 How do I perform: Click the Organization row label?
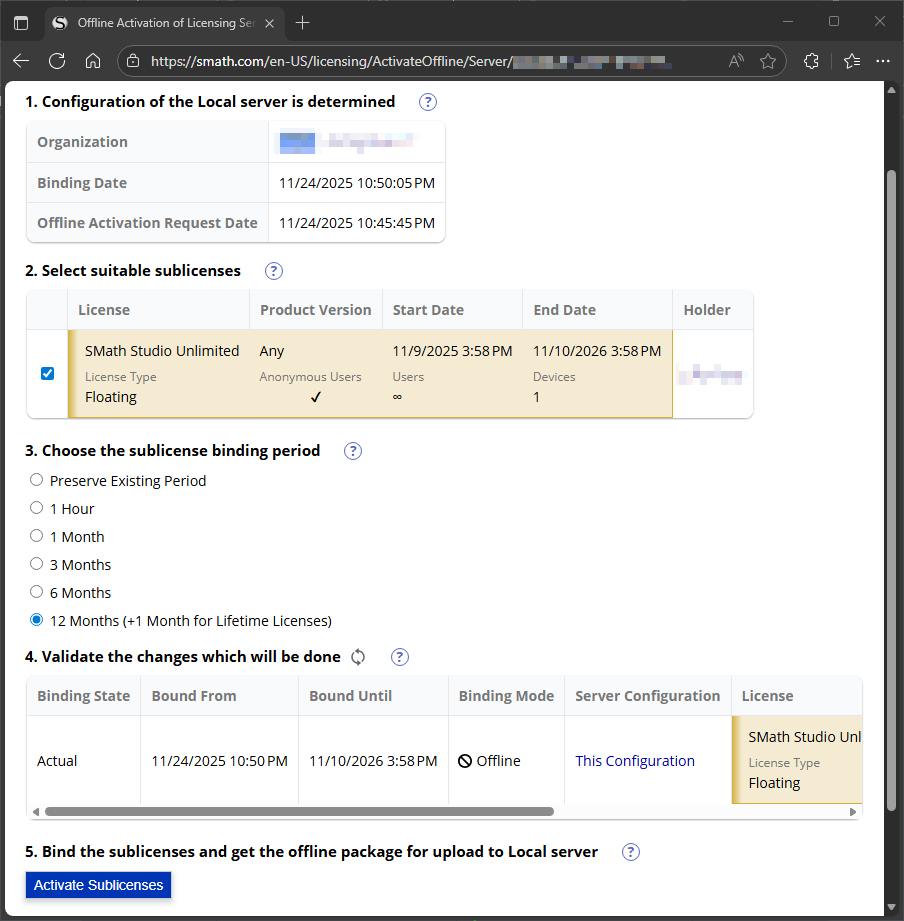pos(82,142)
